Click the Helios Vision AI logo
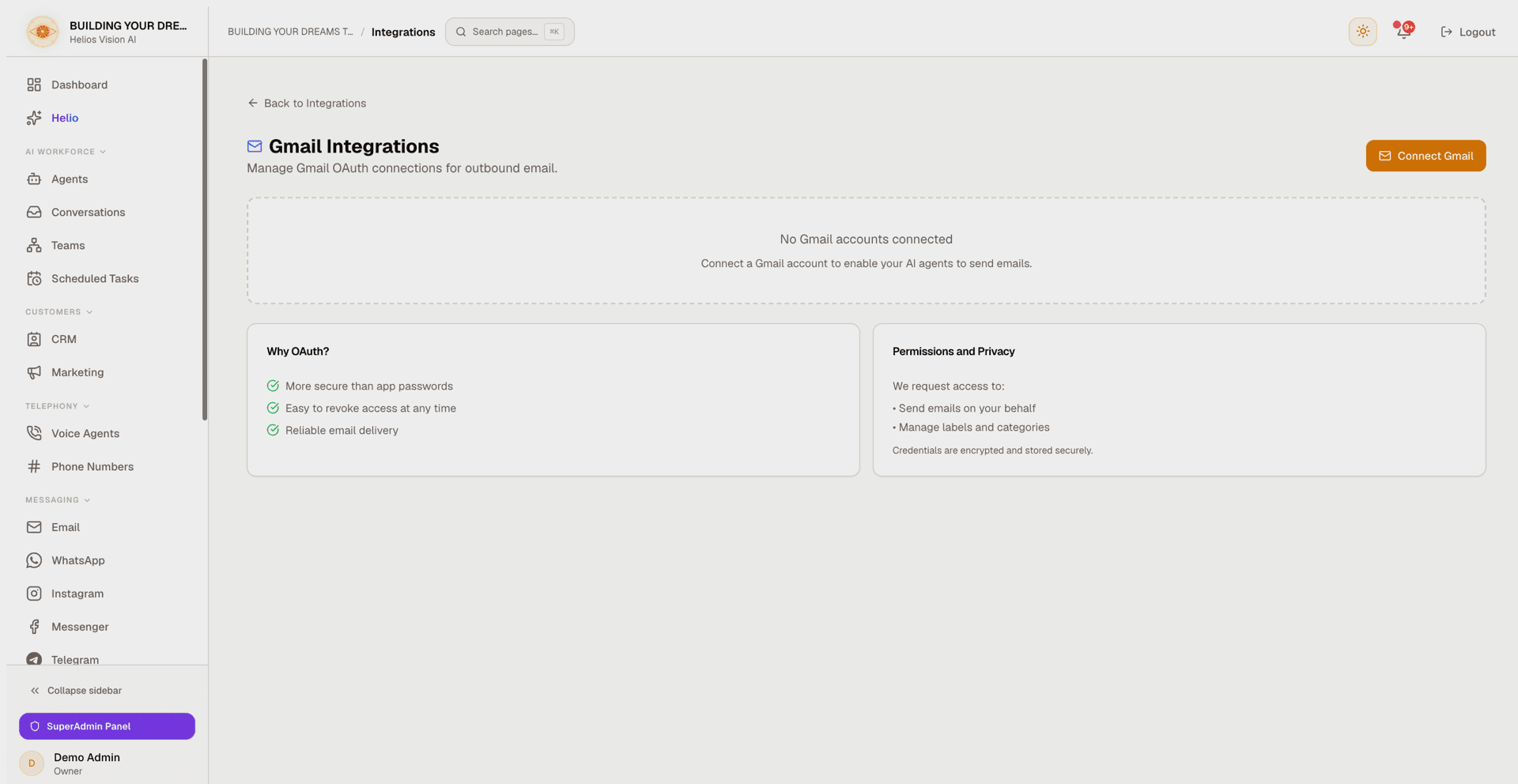Image resolution: width=1518 pixels, height=784 pixels. point(43,32)
